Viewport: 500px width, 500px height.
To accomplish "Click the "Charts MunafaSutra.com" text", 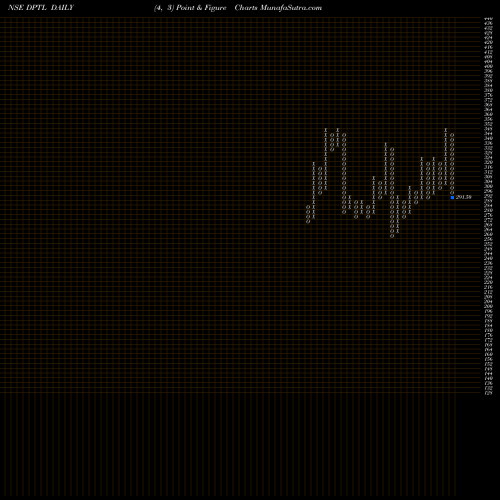I will tap(278, 8).
